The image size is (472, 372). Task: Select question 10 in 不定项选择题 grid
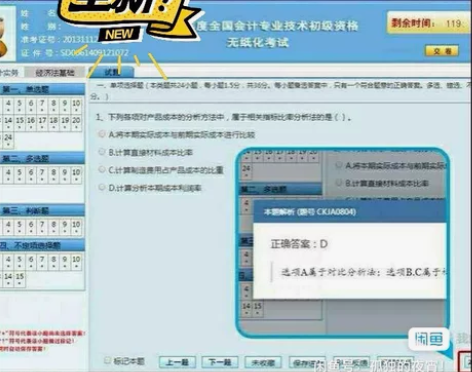pyautogui.click(x=76, y=261)
